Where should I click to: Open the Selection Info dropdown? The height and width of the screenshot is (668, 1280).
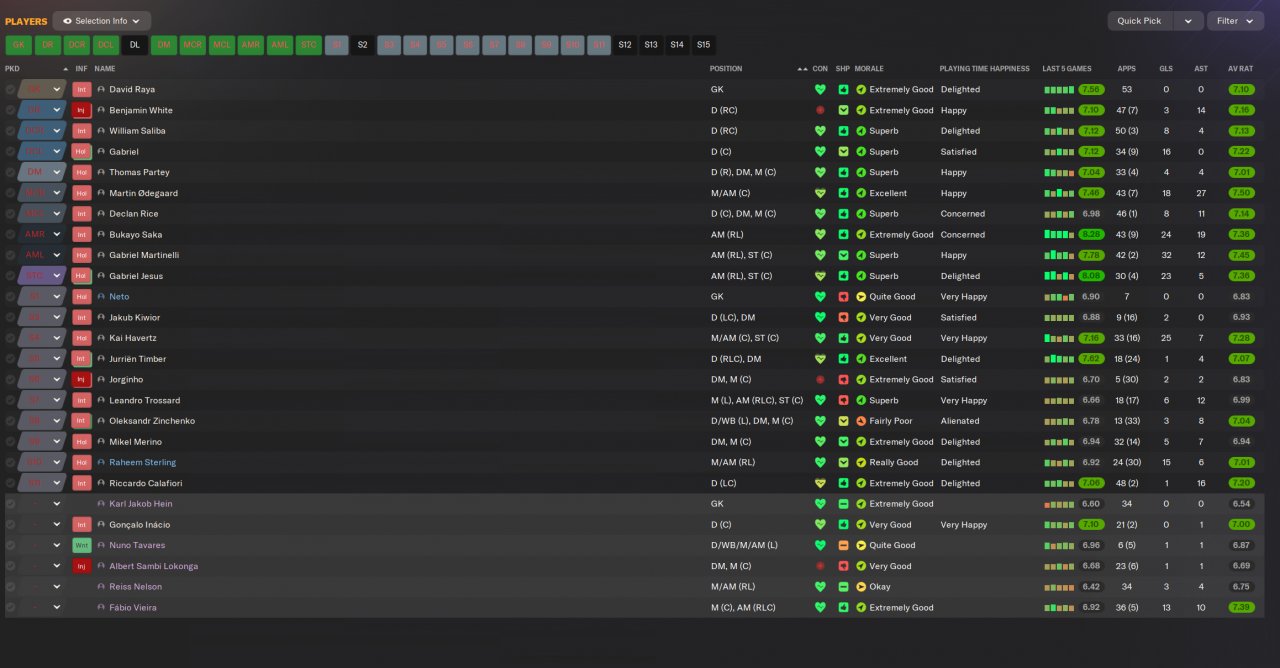tap(102, 21)
